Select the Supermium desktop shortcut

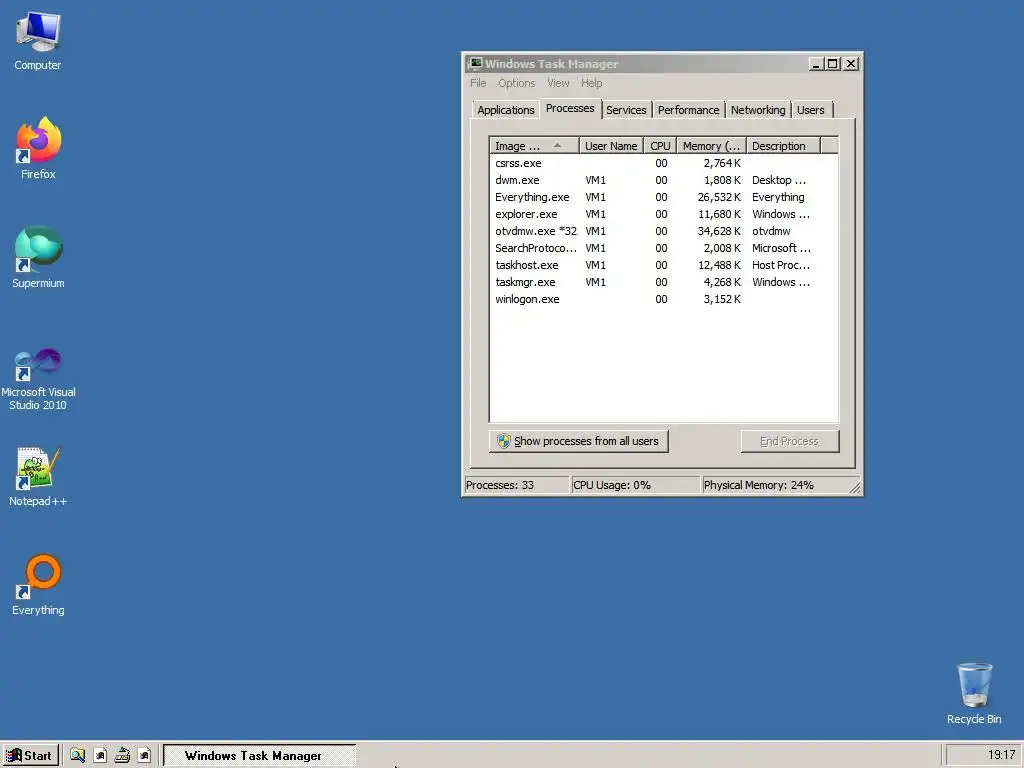tap(38, 257)
